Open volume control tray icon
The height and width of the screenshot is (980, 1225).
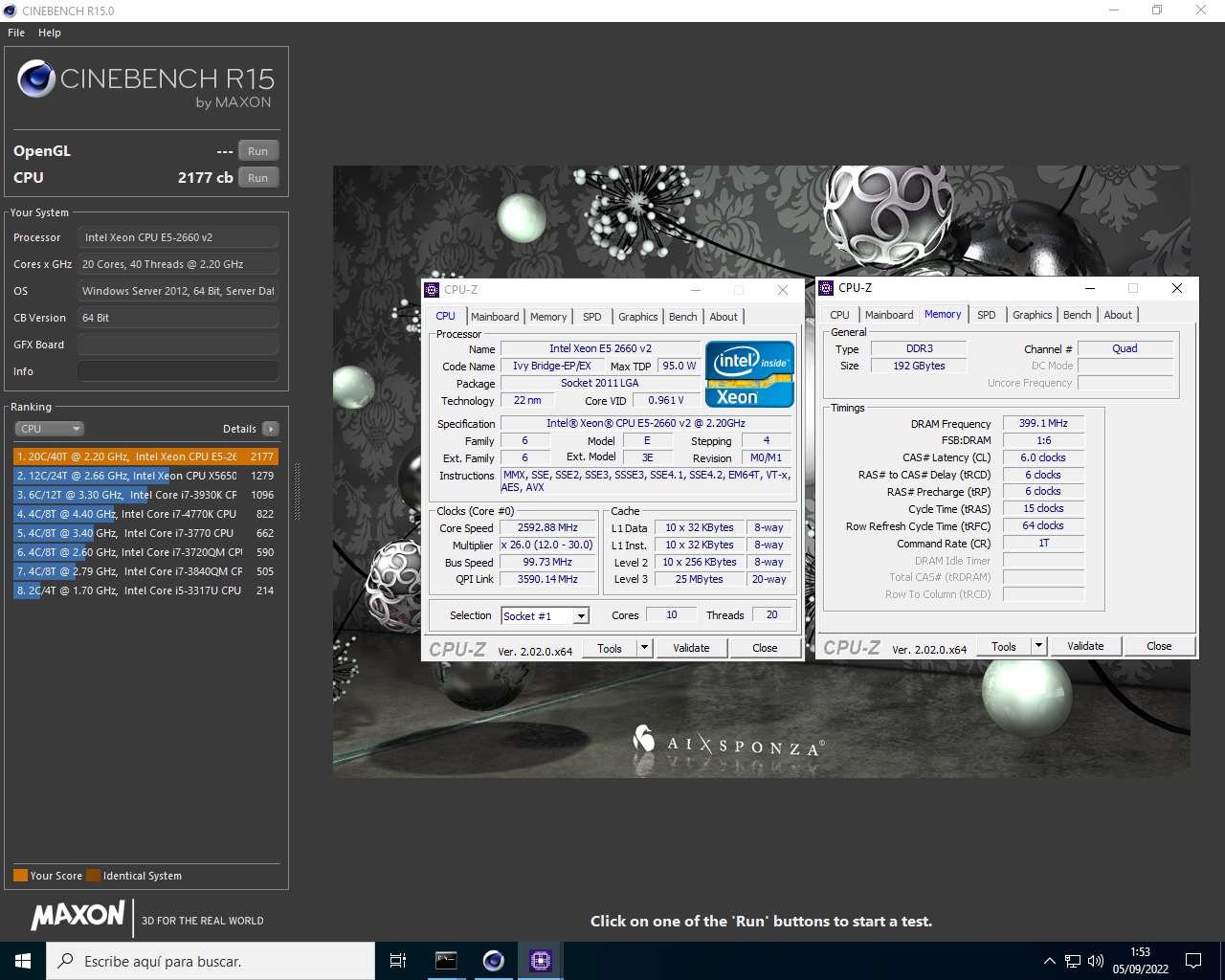click(1096, 961)
